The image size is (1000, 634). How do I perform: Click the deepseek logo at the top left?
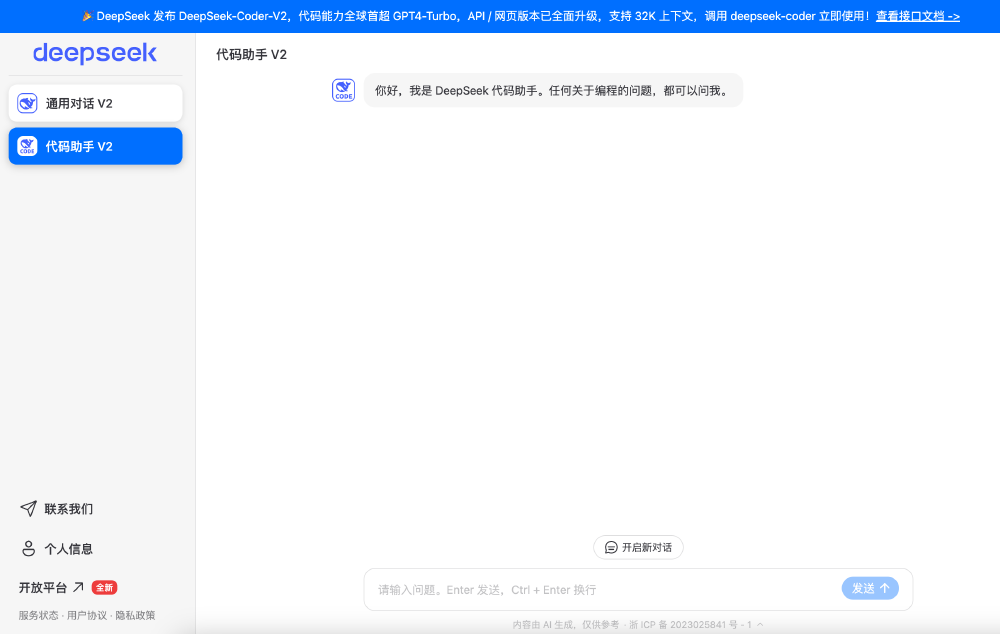tap(93, 53)
